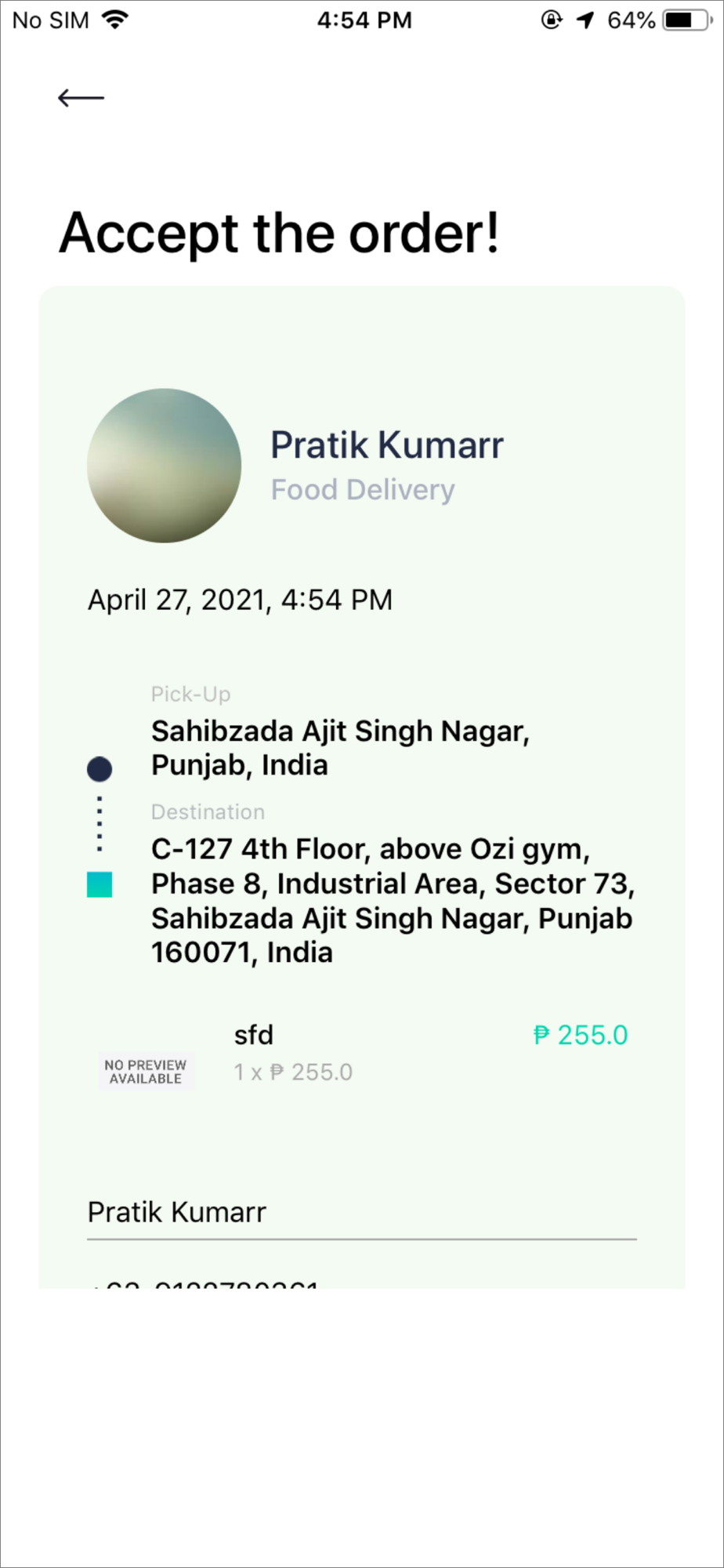The width and height of the screenshot is (724, 1568).
Task: Tap the 'Food Delivery' service label
Action: pyautogui.click(x=363, y=489)
